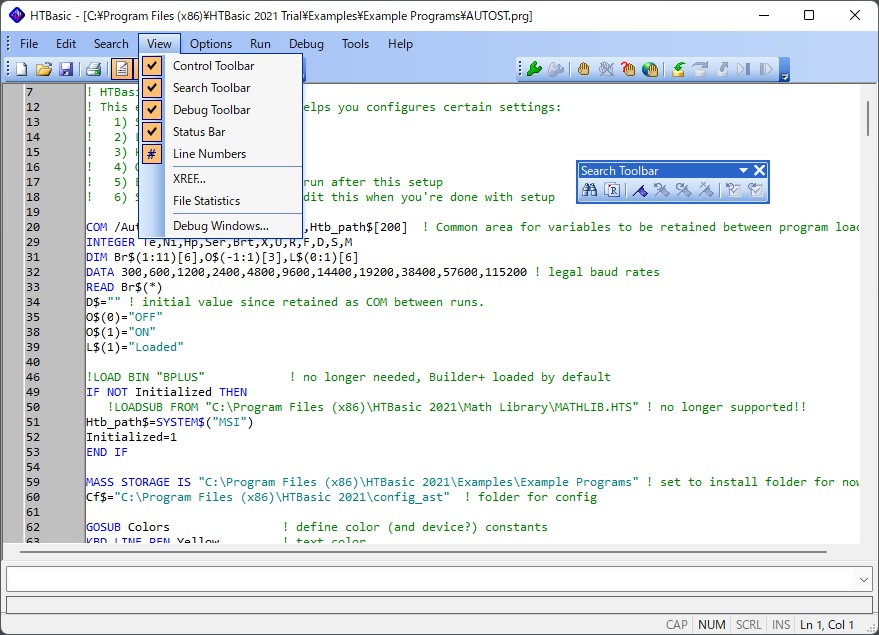Close the floating Search Toolbar
879x635 pixels.
pos(760,170)
